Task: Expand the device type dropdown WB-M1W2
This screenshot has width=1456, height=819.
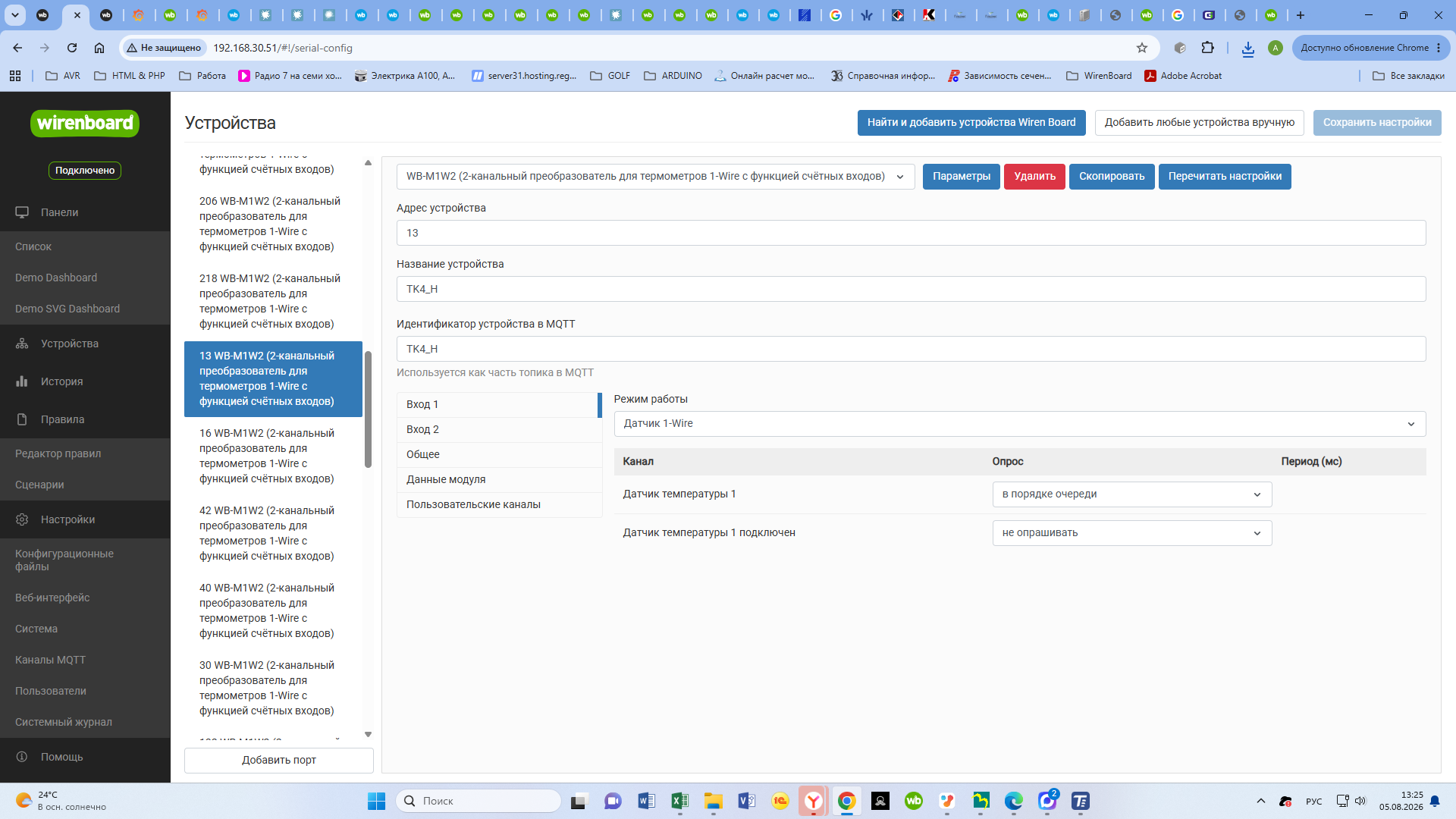Action: pos(655,177)
